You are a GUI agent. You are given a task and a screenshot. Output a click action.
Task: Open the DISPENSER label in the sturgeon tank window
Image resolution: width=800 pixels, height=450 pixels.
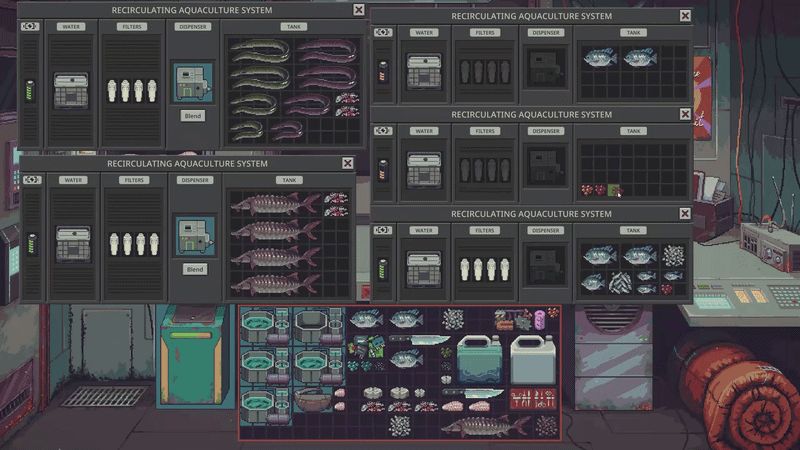(195, 180)
